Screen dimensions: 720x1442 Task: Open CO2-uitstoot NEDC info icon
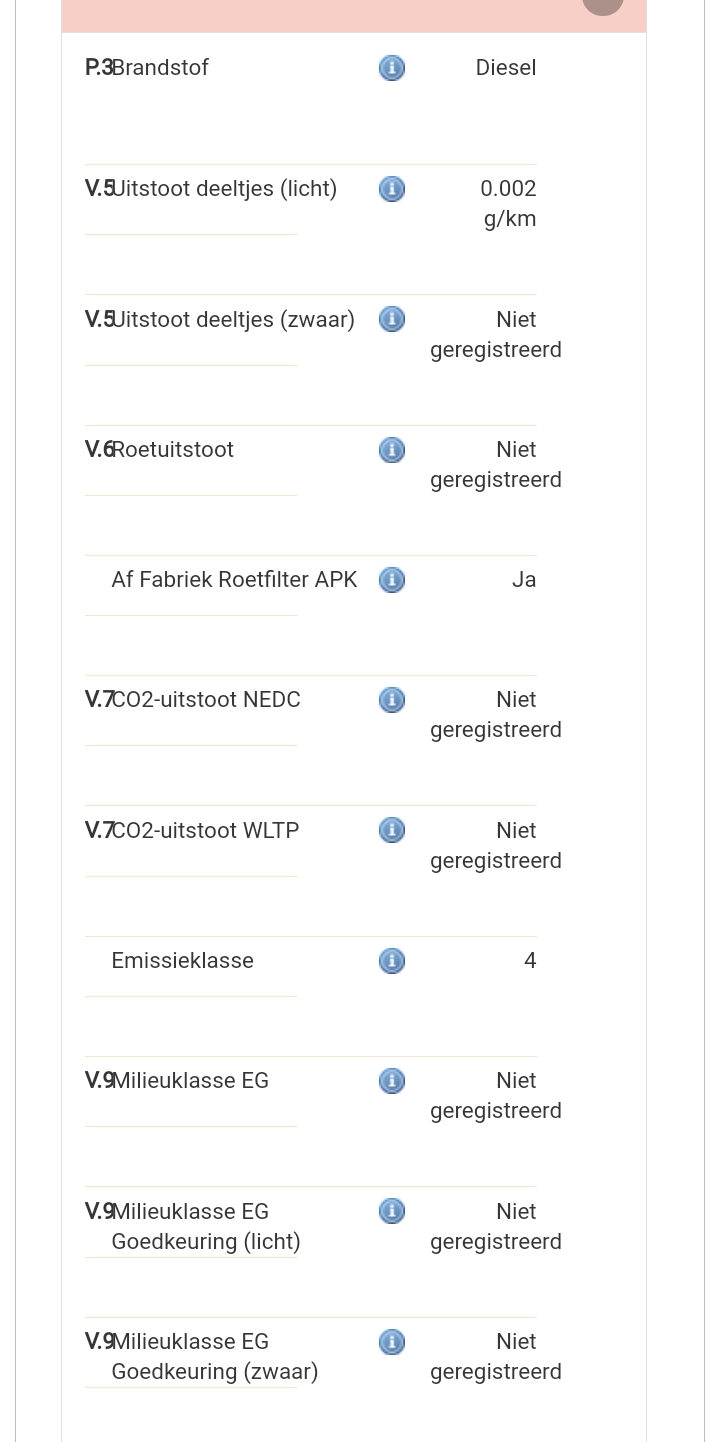(x=392, y=700)
